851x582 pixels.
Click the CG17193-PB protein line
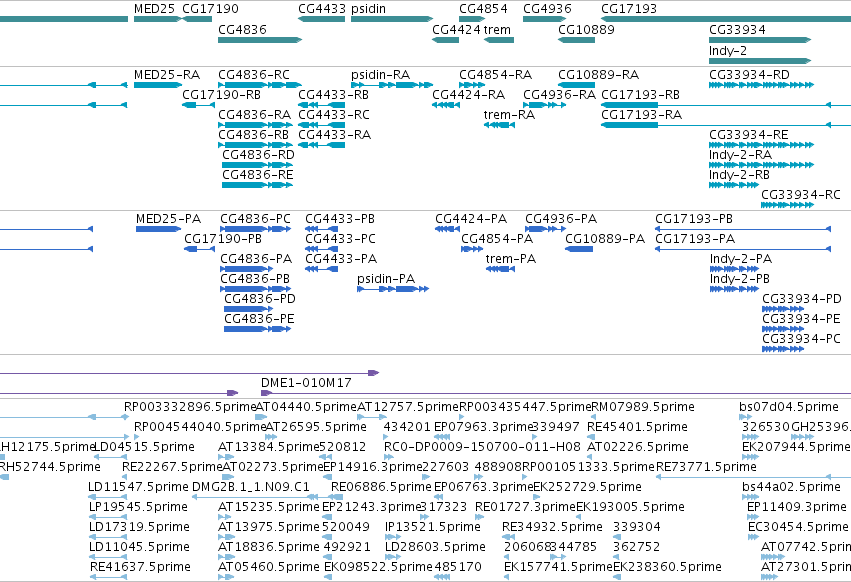743,229
